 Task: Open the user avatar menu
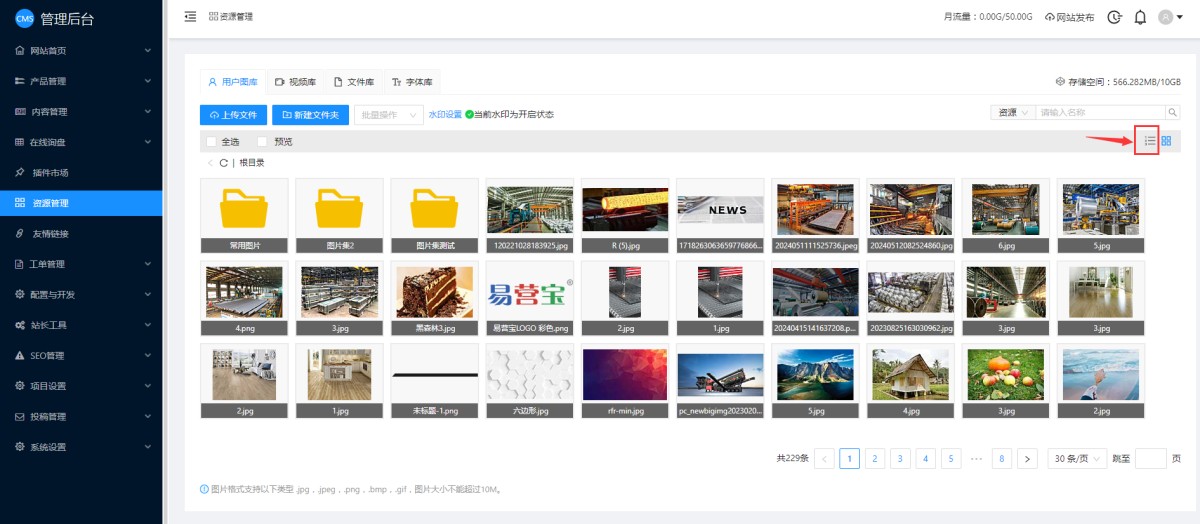point(1169,17)
